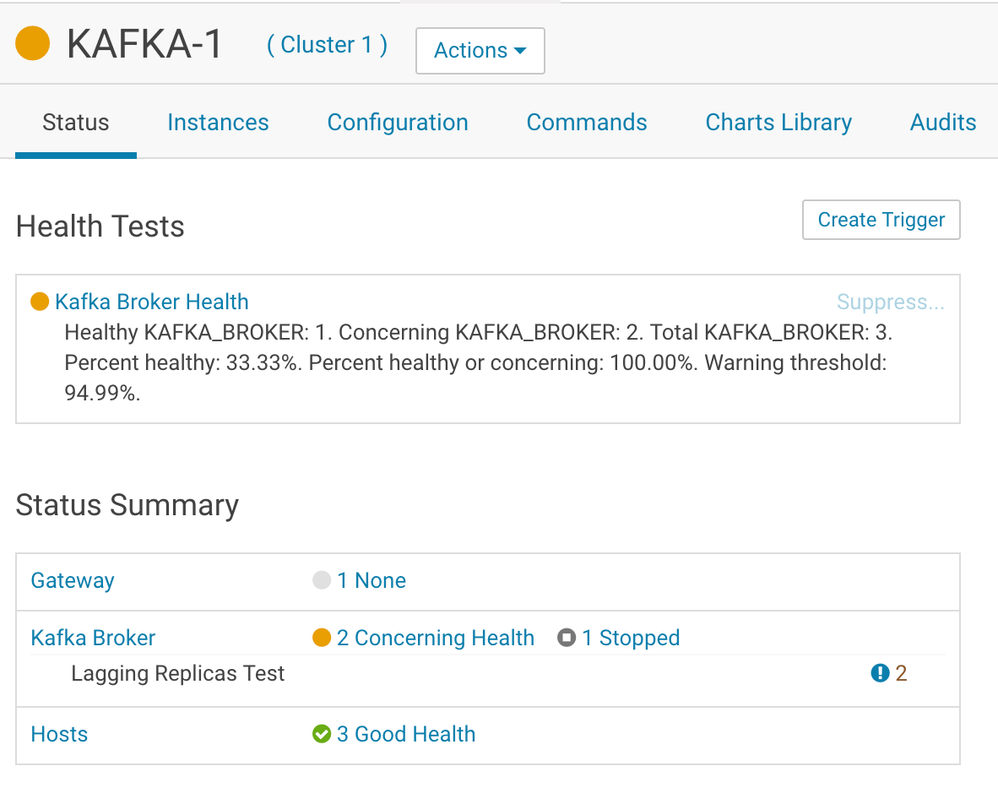Viewport: 998px width, 789px height.
Task: Open the Gateway role link
Action: tap(73, 581)
